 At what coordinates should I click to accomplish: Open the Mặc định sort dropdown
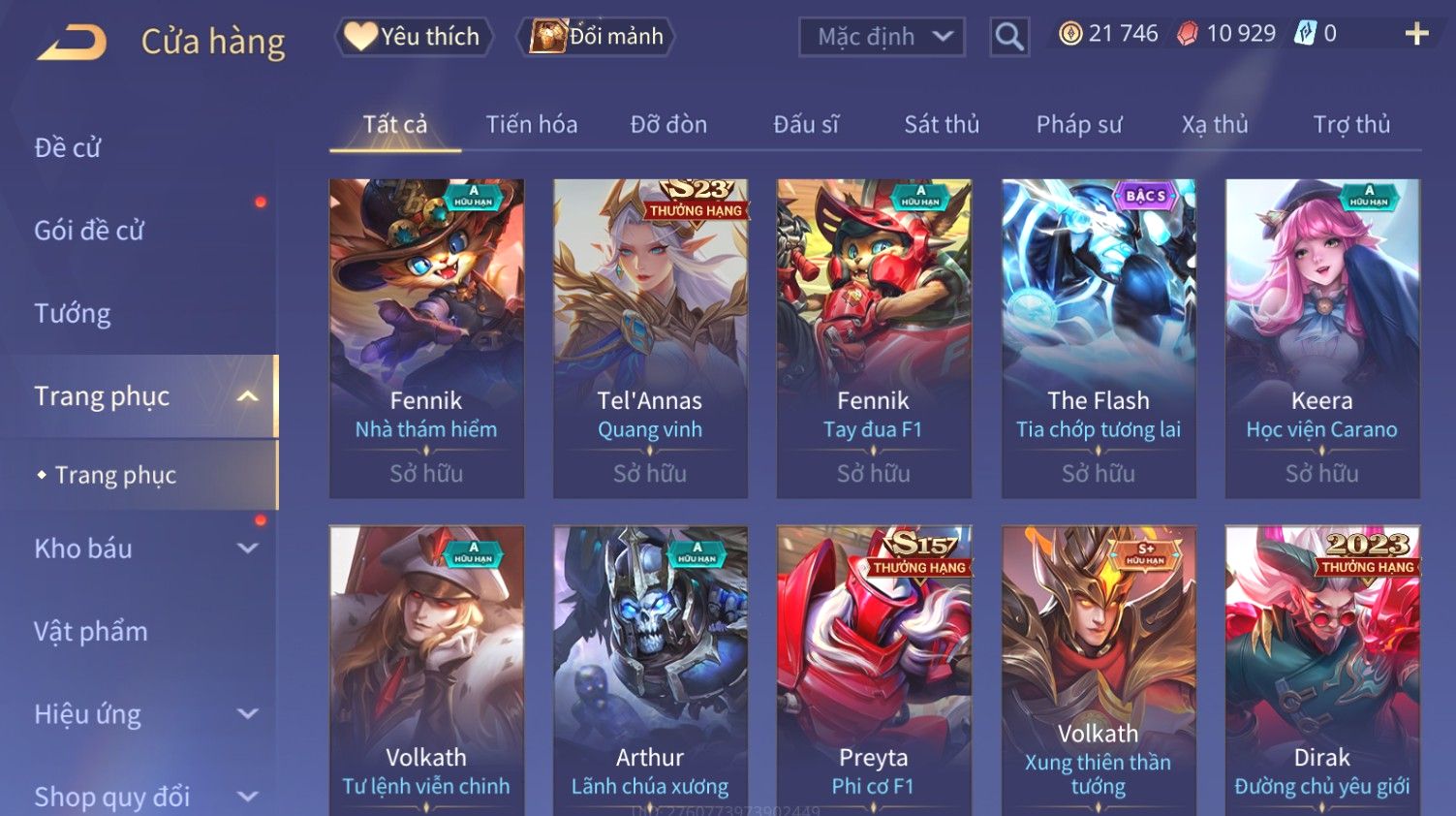click(882, 37)
